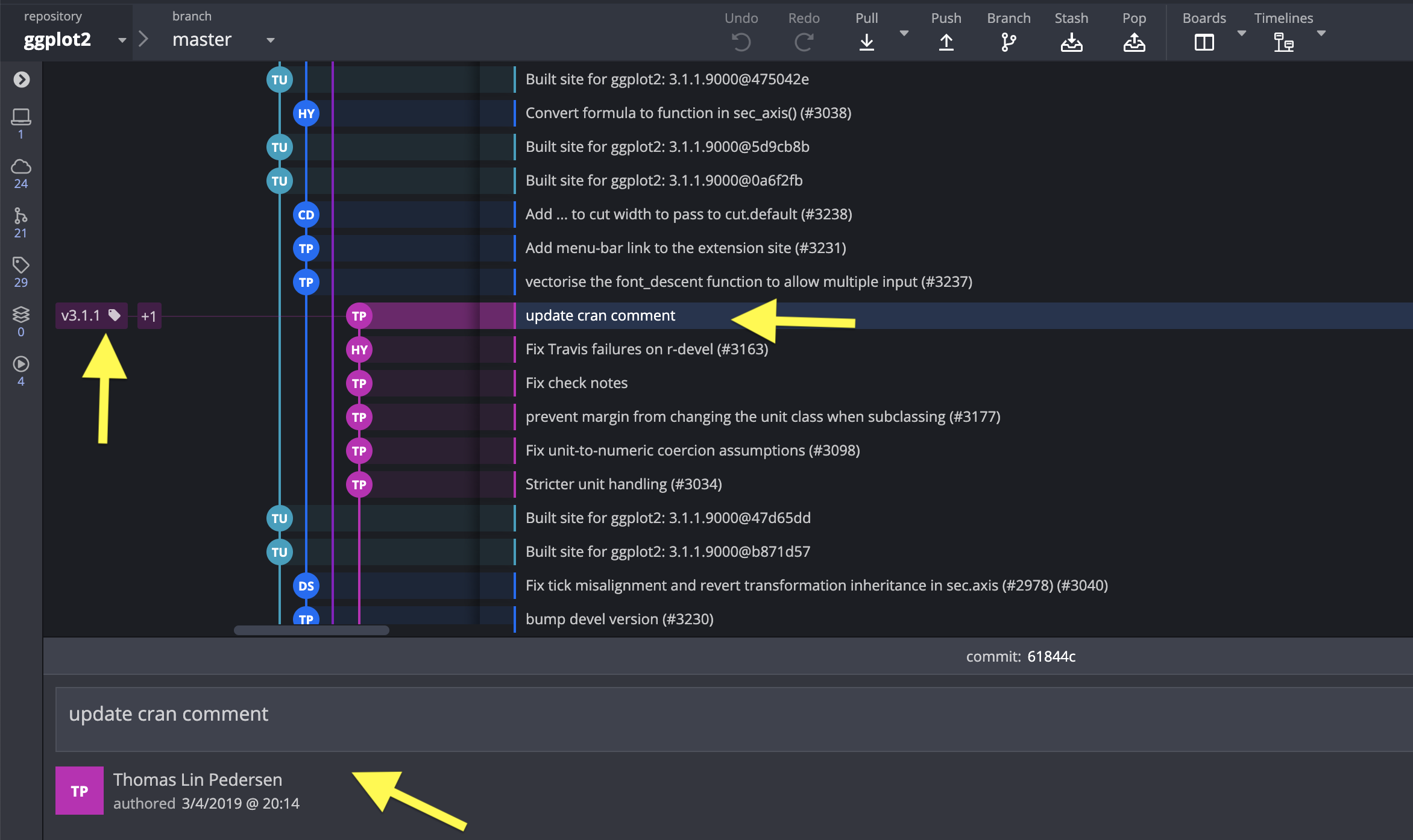Image resolution: width=1413 pixels, height=840 pixels.
Task: Expand the Boards dropdown arrow
Action: coord(1241,33)
